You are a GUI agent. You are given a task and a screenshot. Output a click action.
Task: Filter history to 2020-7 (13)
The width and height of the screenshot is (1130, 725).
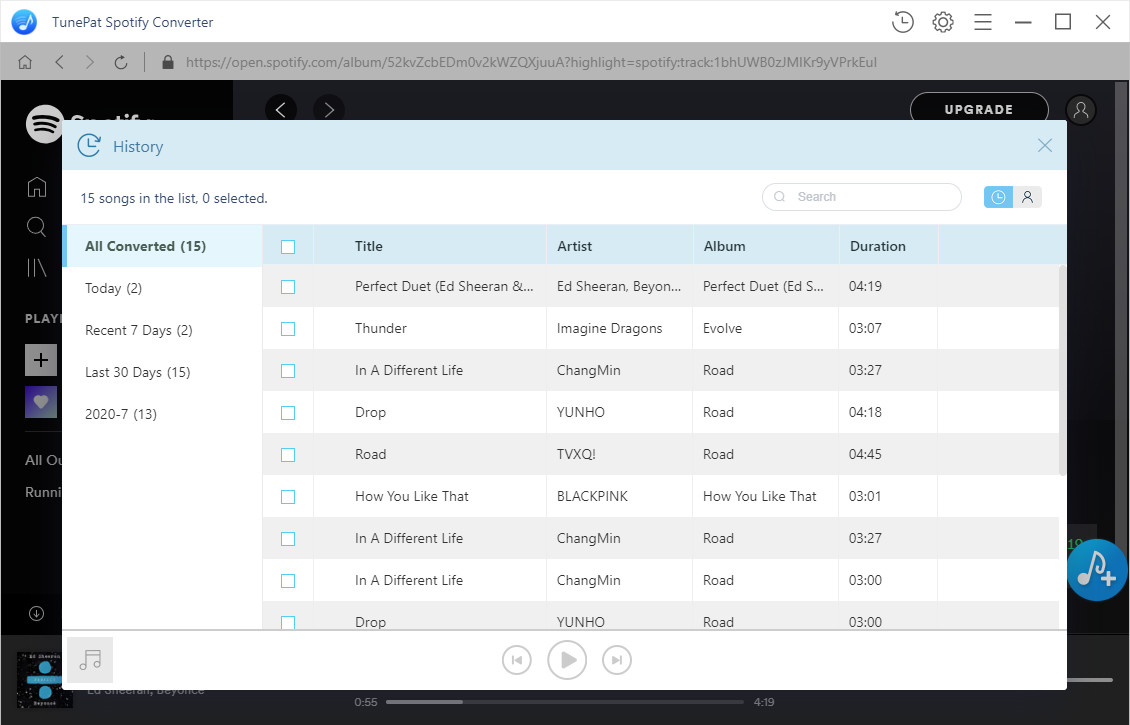click(x=162, y=414)
